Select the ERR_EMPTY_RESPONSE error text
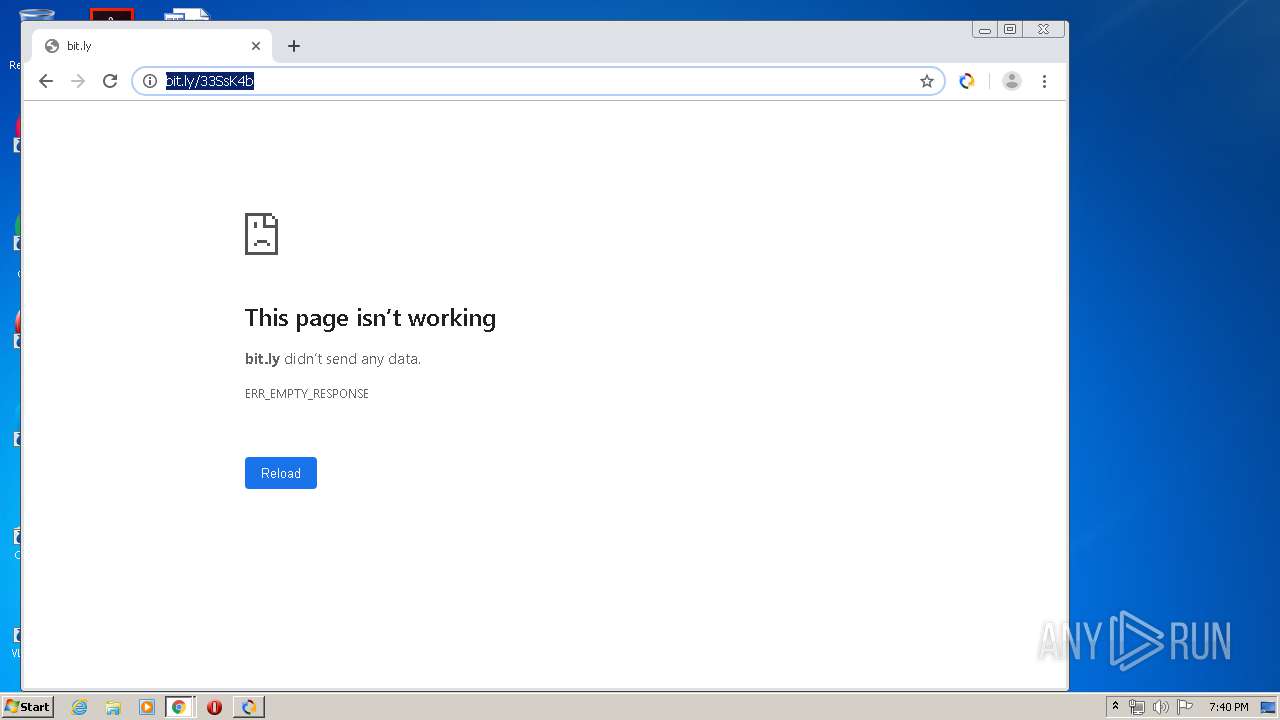The height and width of the screenshot is (720, 1280). pos(307,394)
